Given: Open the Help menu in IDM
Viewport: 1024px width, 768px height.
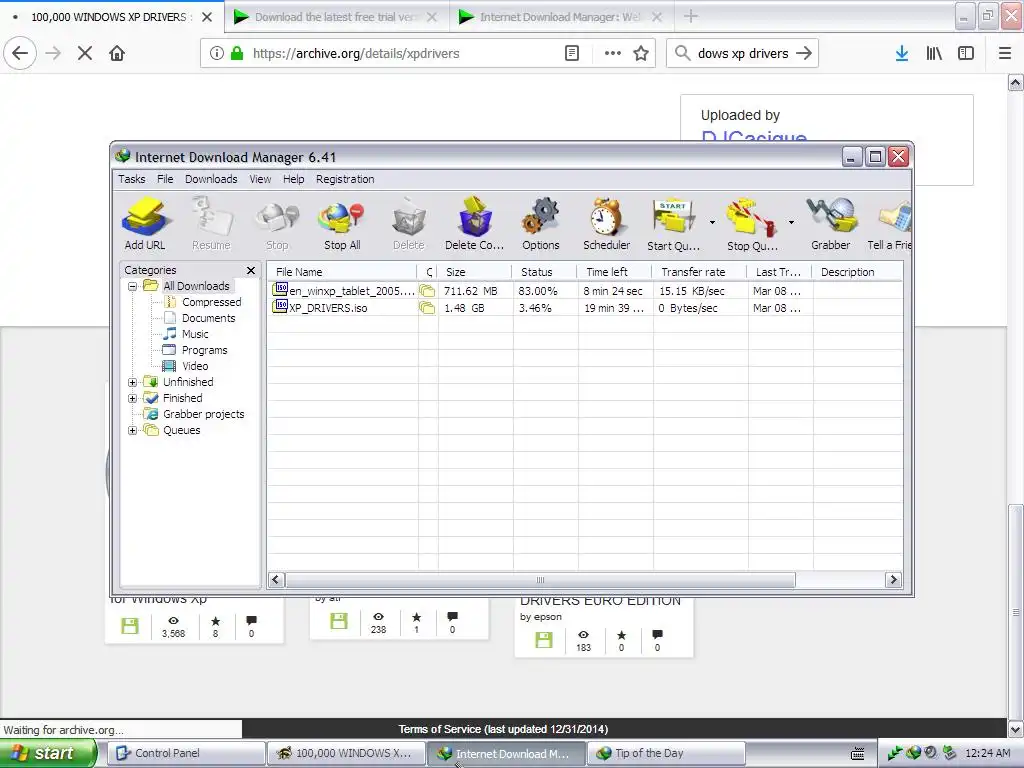Looking at the screenshot, I should click(293, 179).
